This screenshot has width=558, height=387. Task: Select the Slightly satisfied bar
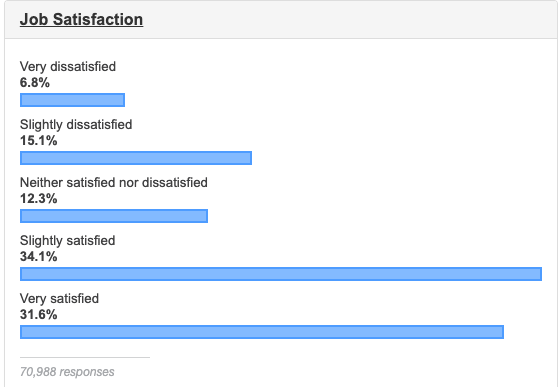click(x=281, y=274)
